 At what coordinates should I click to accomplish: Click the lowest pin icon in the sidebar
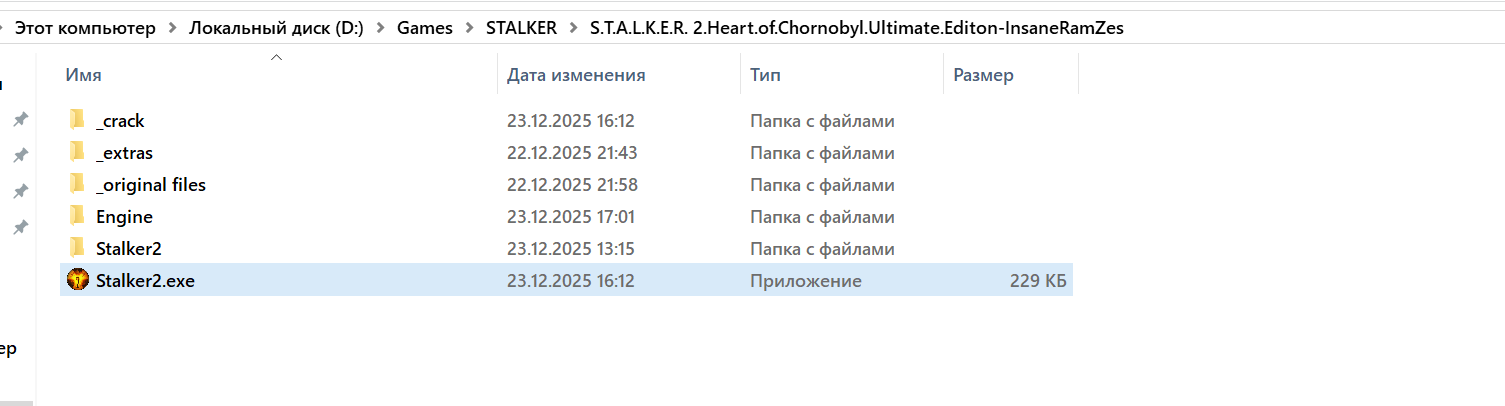tap(19, 228)
